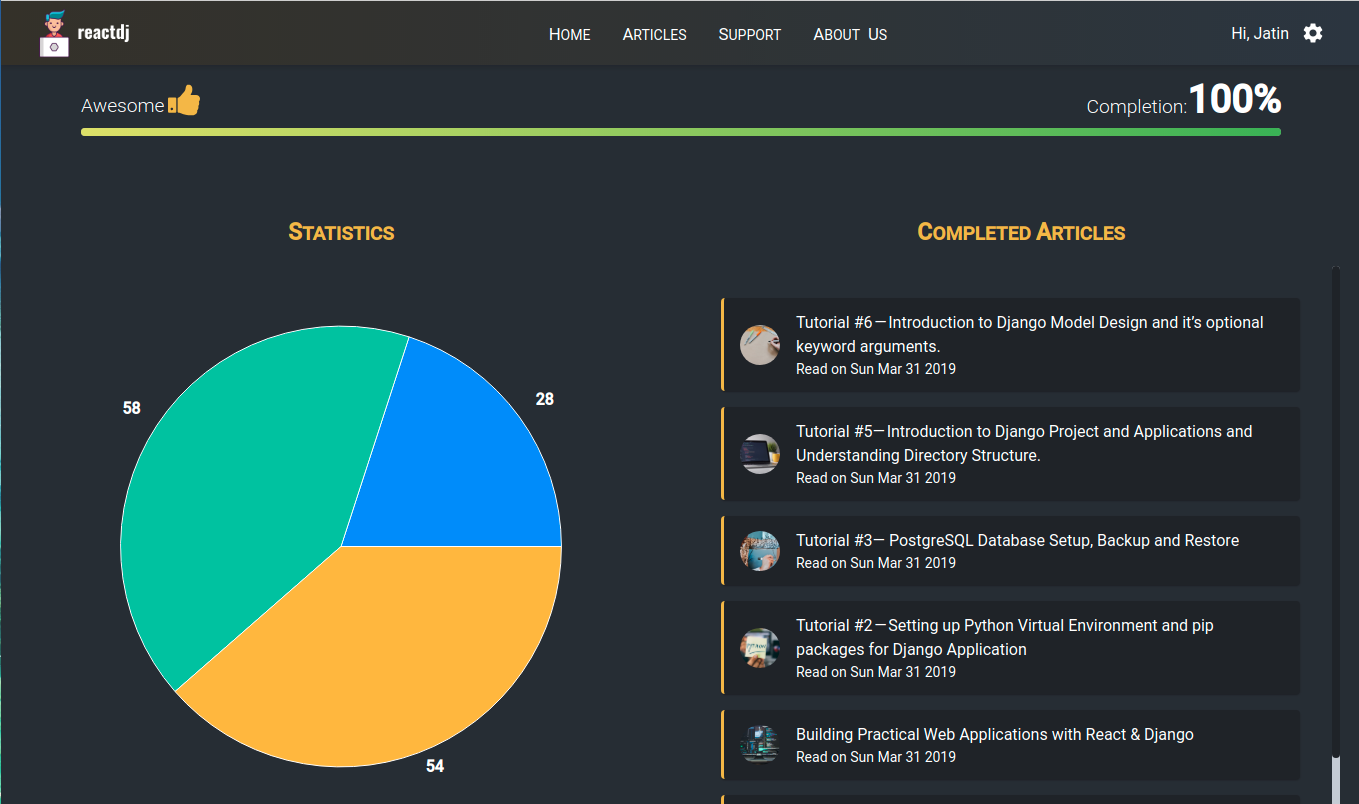Click the Tutorial #3 circular thumbnail
Viewport: 1359px width, 804px height.
(760, 550)
